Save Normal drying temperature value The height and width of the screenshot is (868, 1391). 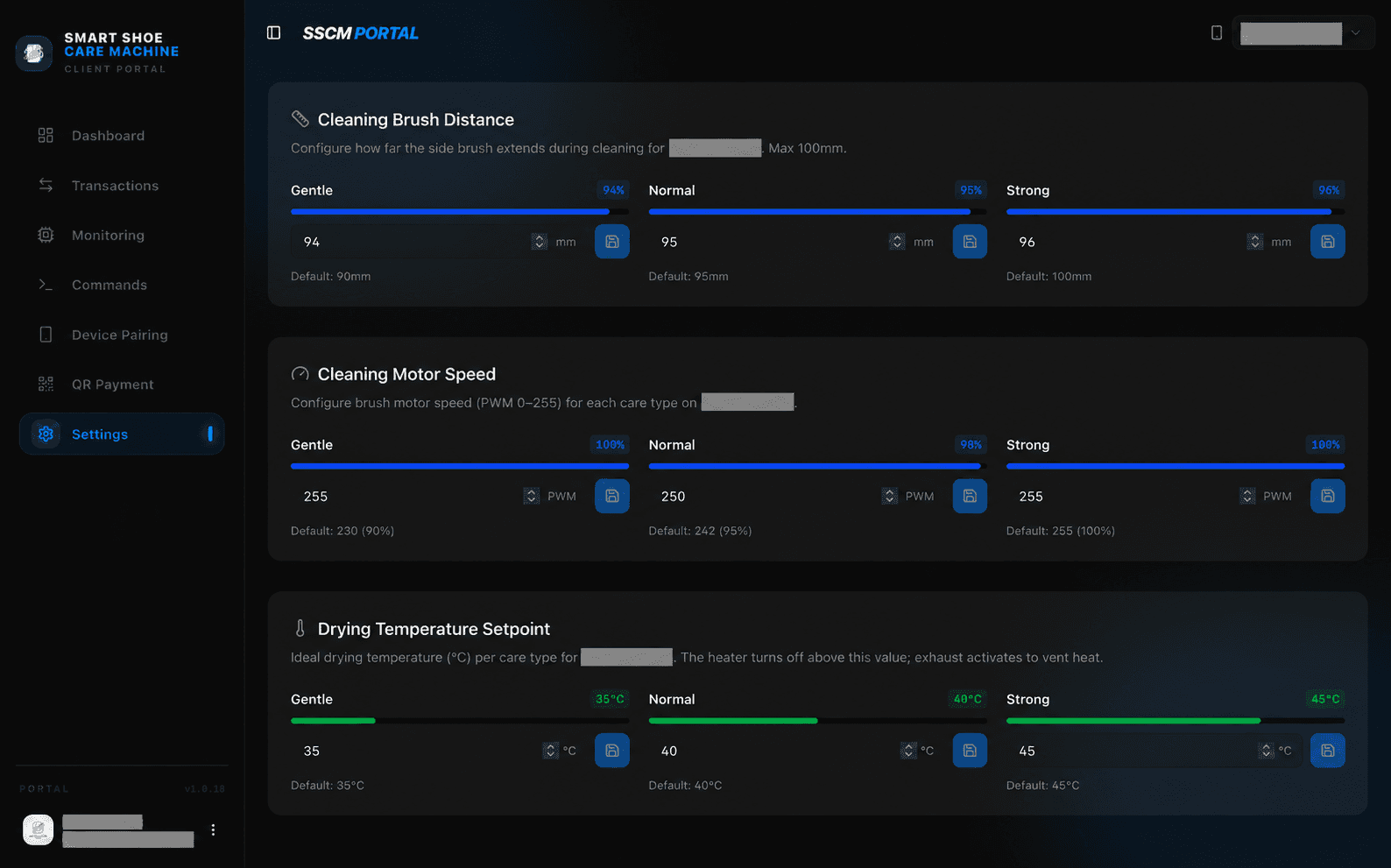[x=970, y=751]
